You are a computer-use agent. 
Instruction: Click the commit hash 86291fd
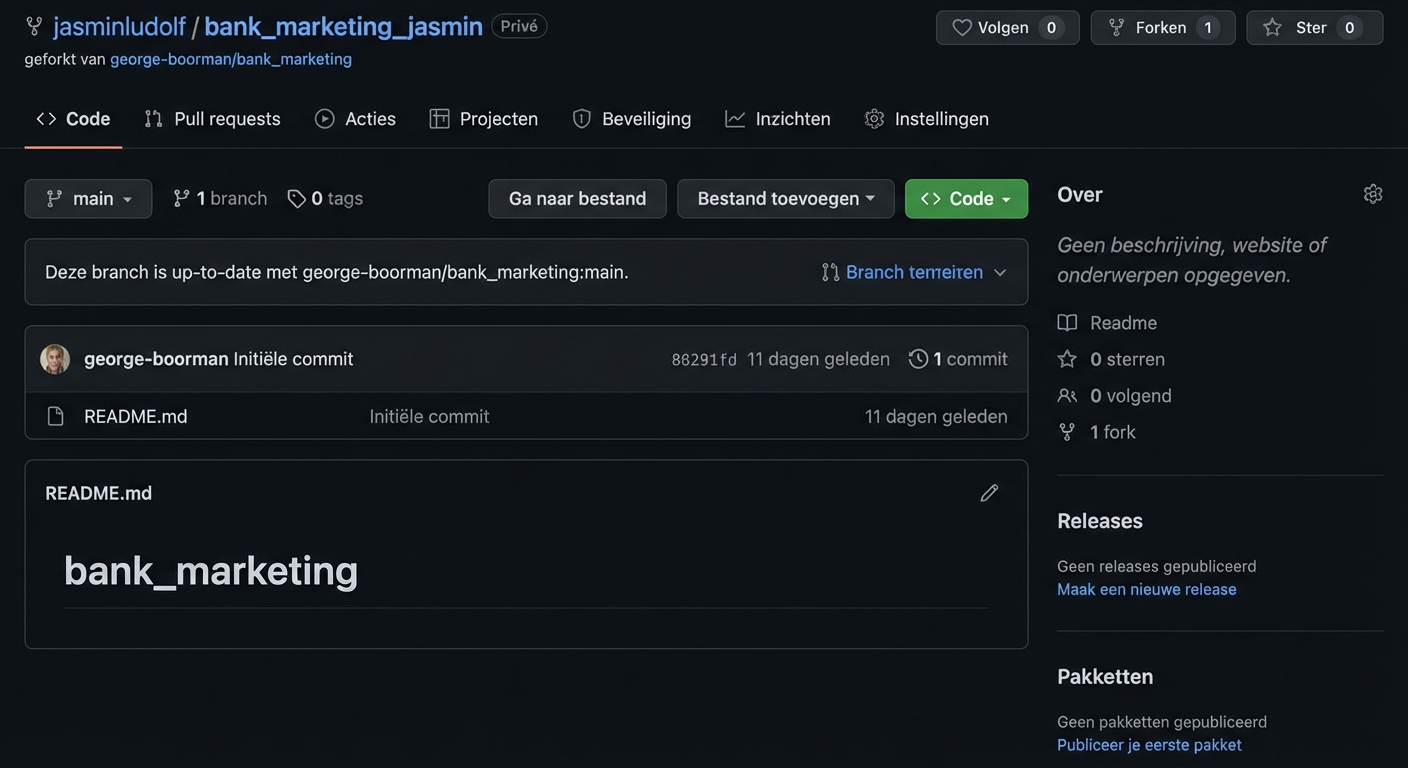704,357
